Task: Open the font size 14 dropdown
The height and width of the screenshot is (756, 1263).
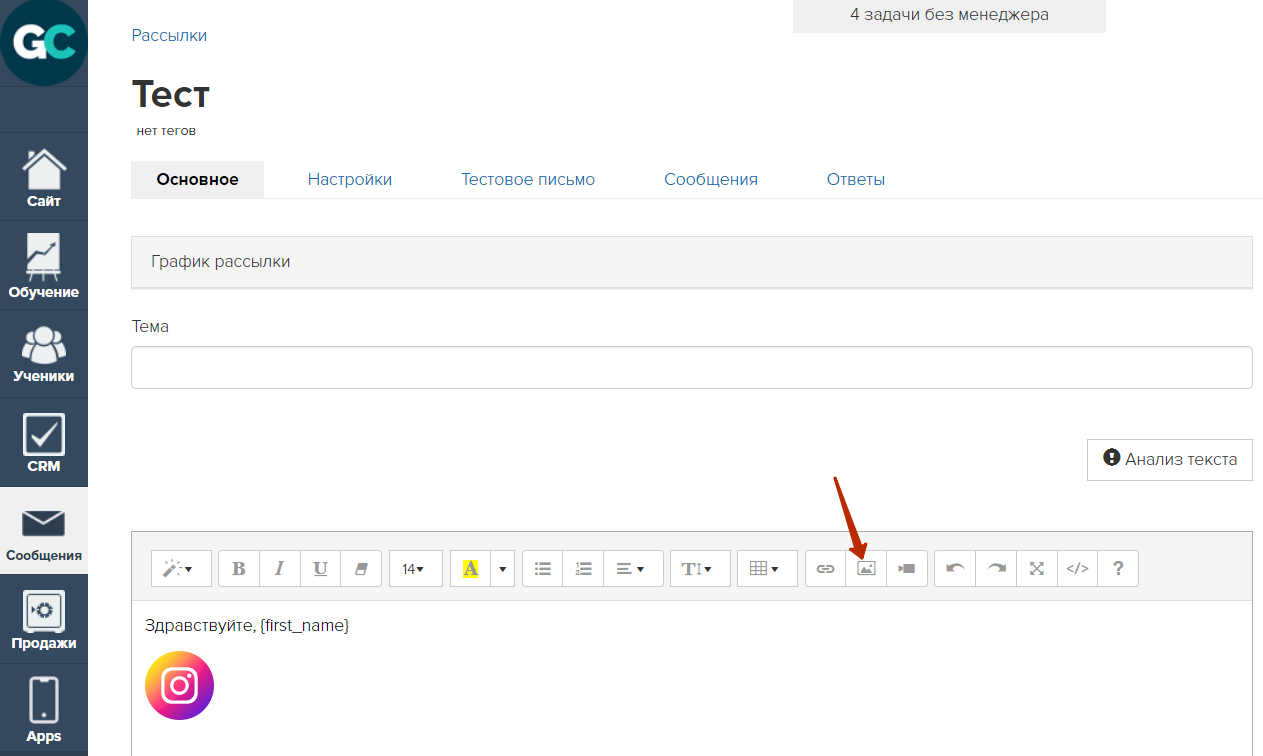Action: pyautogui.click(x=414, y=568)
